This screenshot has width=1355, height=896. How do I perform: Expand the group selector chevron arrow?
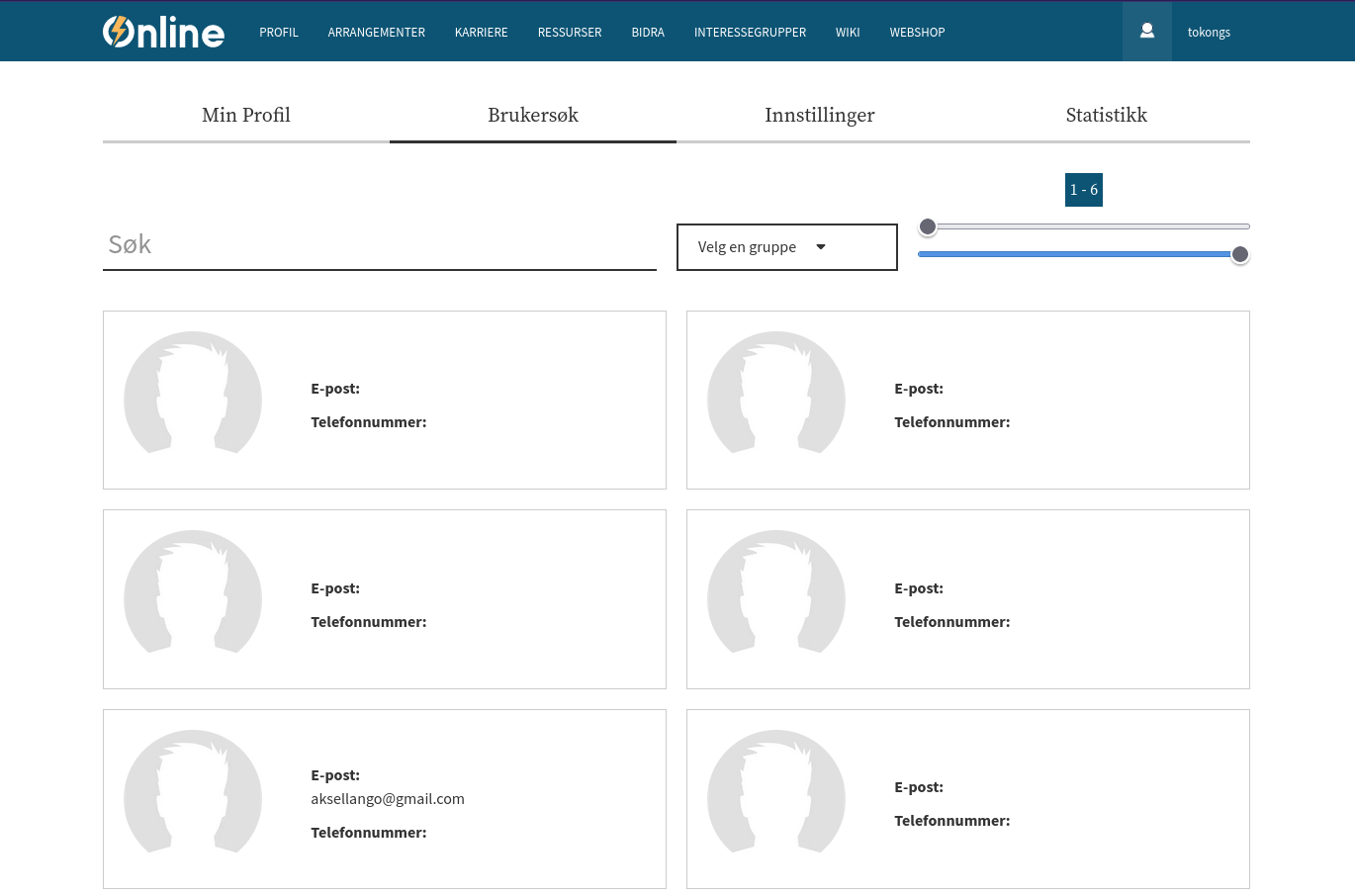(x=821, y=246)
